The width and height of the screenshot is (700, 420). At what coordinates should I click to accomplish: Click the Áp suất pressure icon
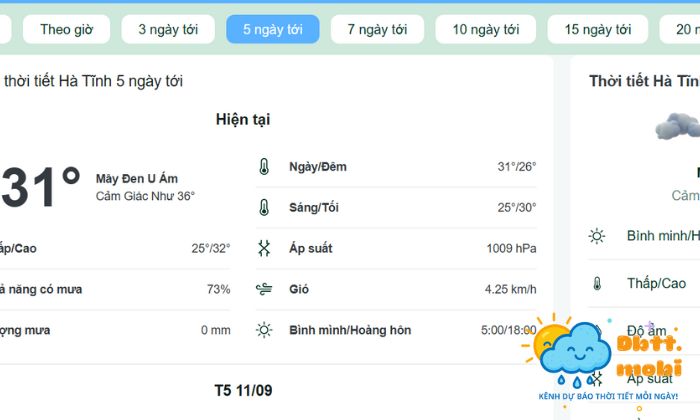click(x=264, y=248)
